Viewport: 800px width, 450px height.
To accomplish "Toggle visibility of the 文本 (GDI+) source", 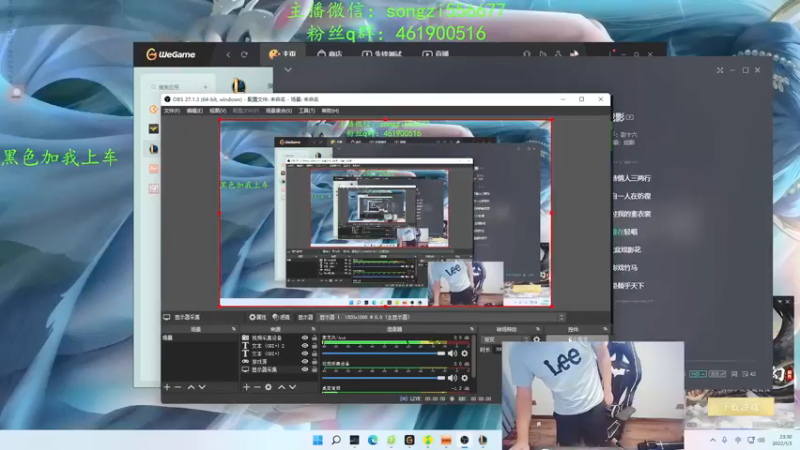I will point(305,353).
